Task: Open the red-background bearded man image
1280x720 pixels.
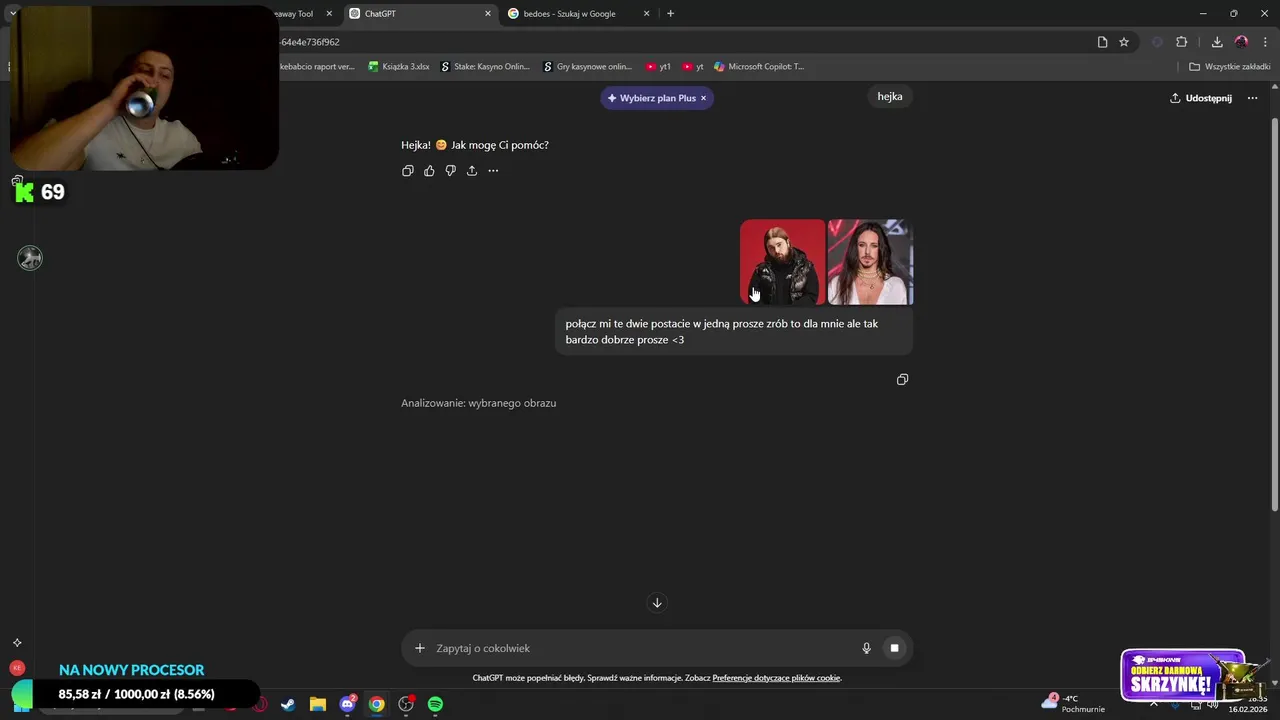Action: click(782, 262)
